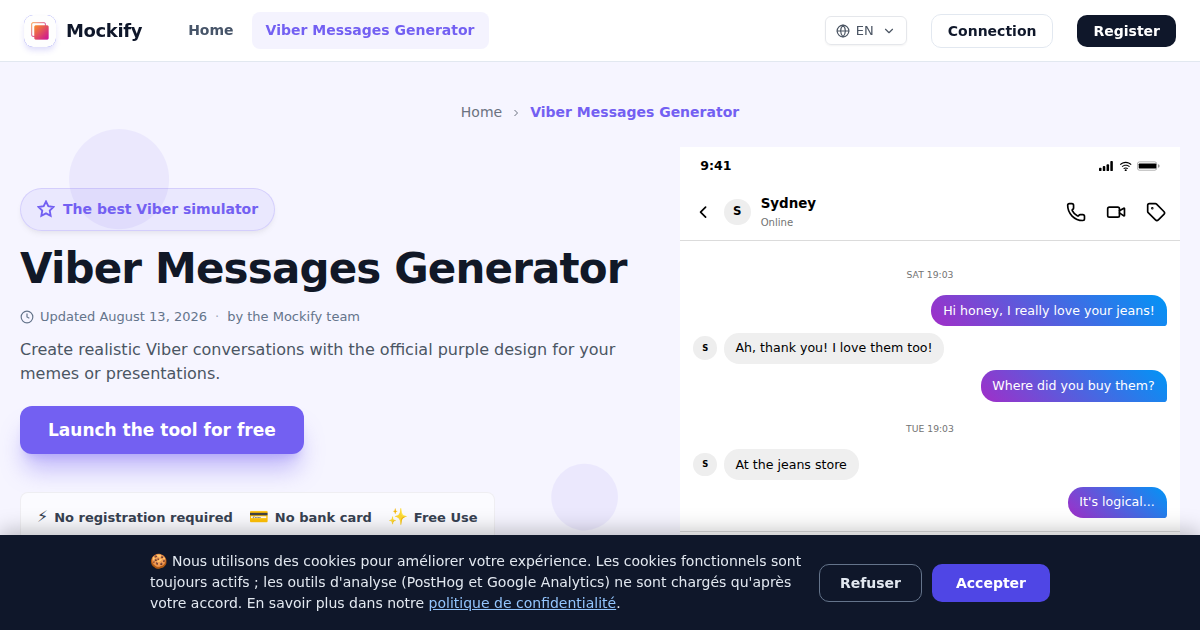
Task: Click the credit card icon near No bank card
Action: (x=258, y=517)
